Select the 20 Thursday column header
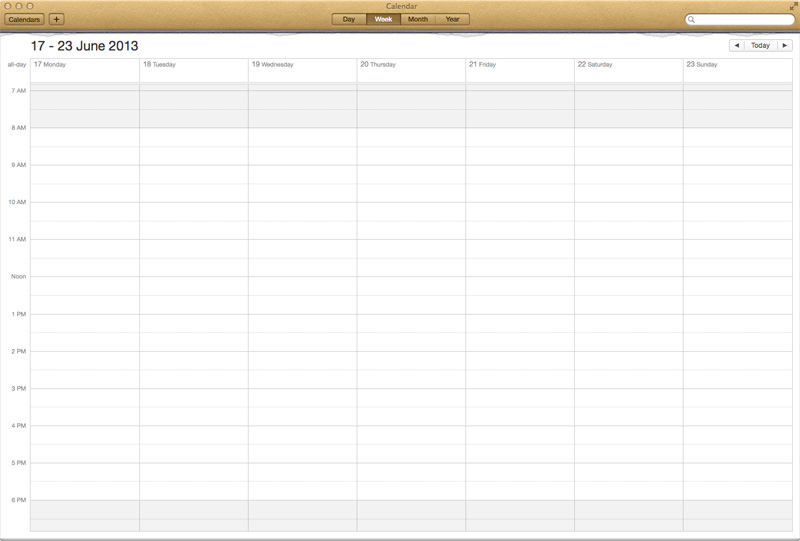The image size is (800, 541). click(411, 70)
